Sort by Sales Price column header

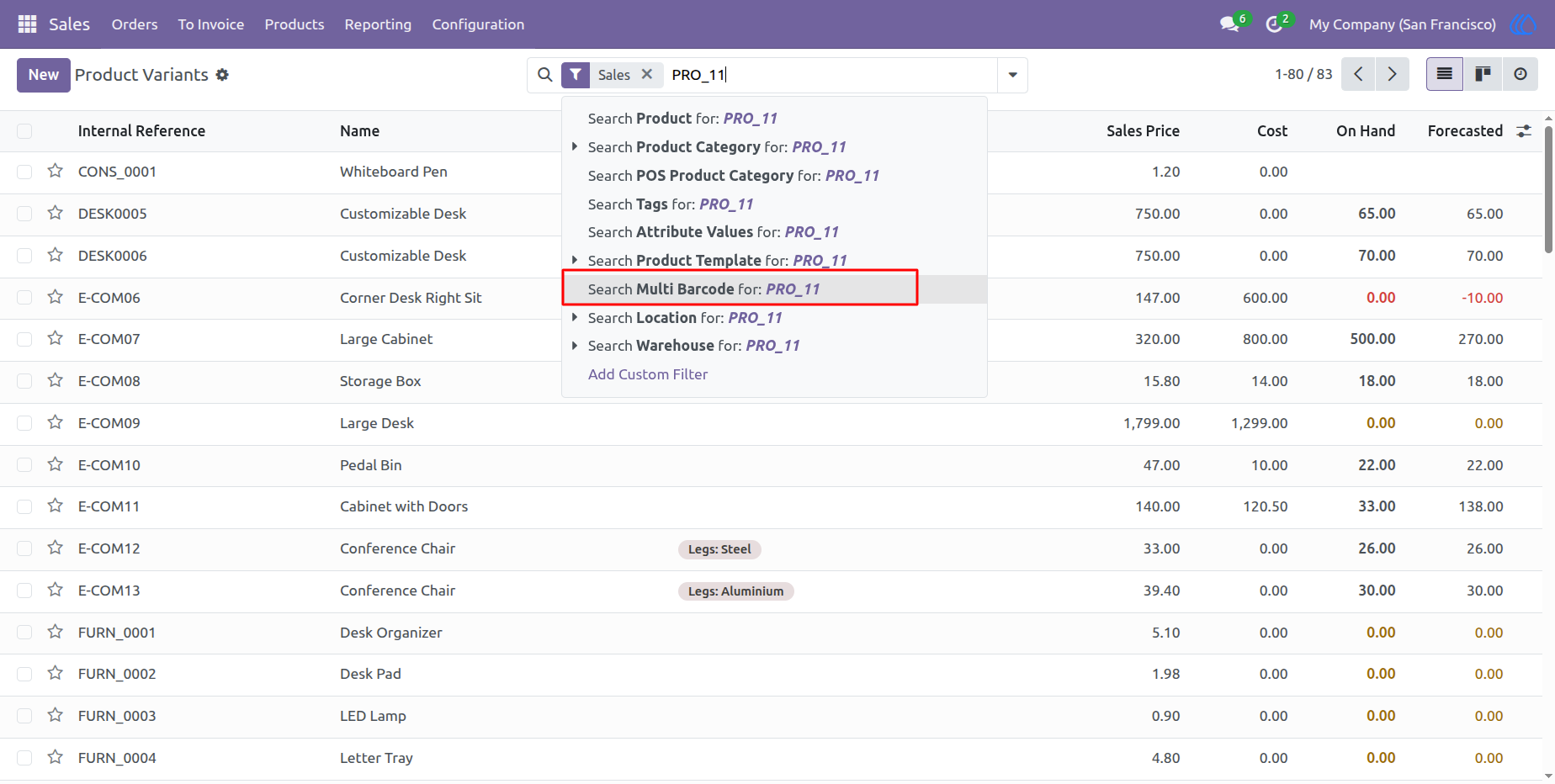pos(1143,131)
